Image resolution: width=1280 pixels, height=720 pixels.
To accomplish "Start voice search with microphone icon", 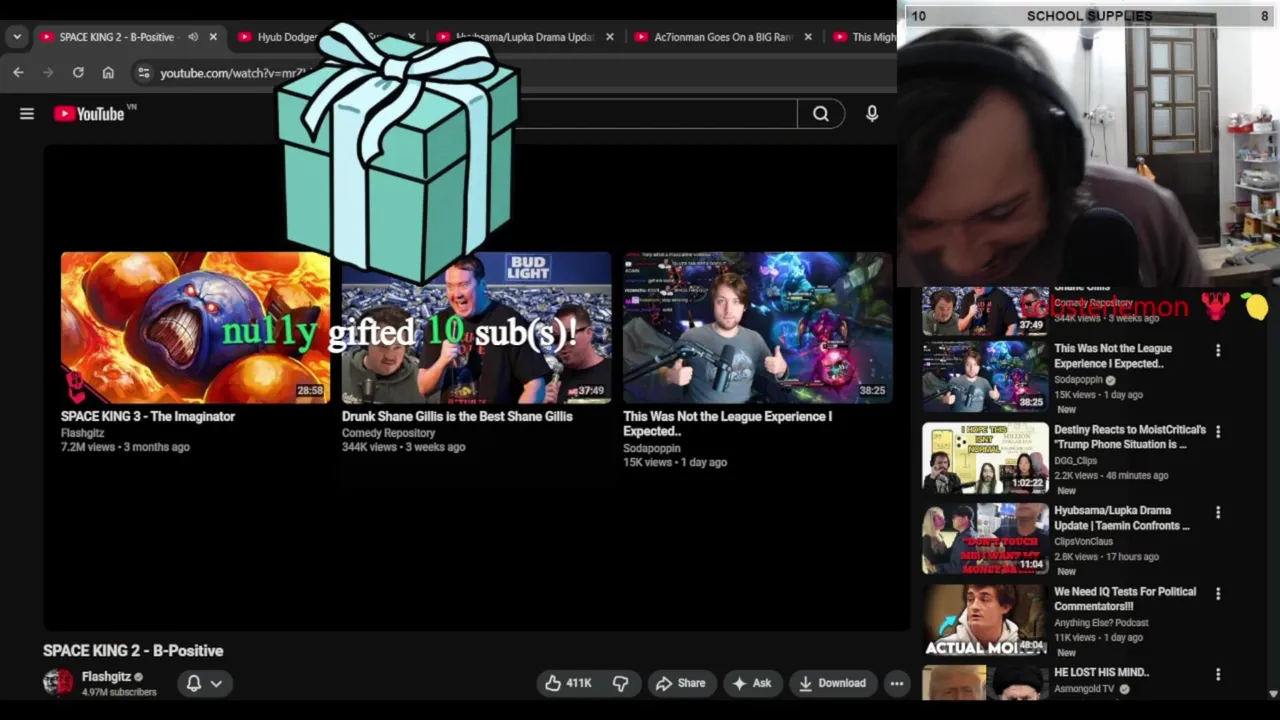I will (872, 114).
